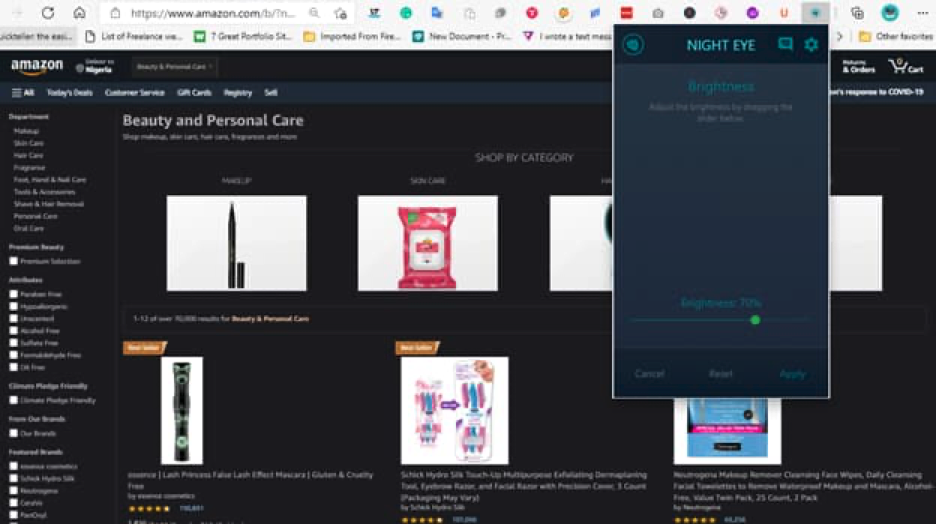Click the browser refresh button
Screen dimensions: 936x524
coord(48,13)
